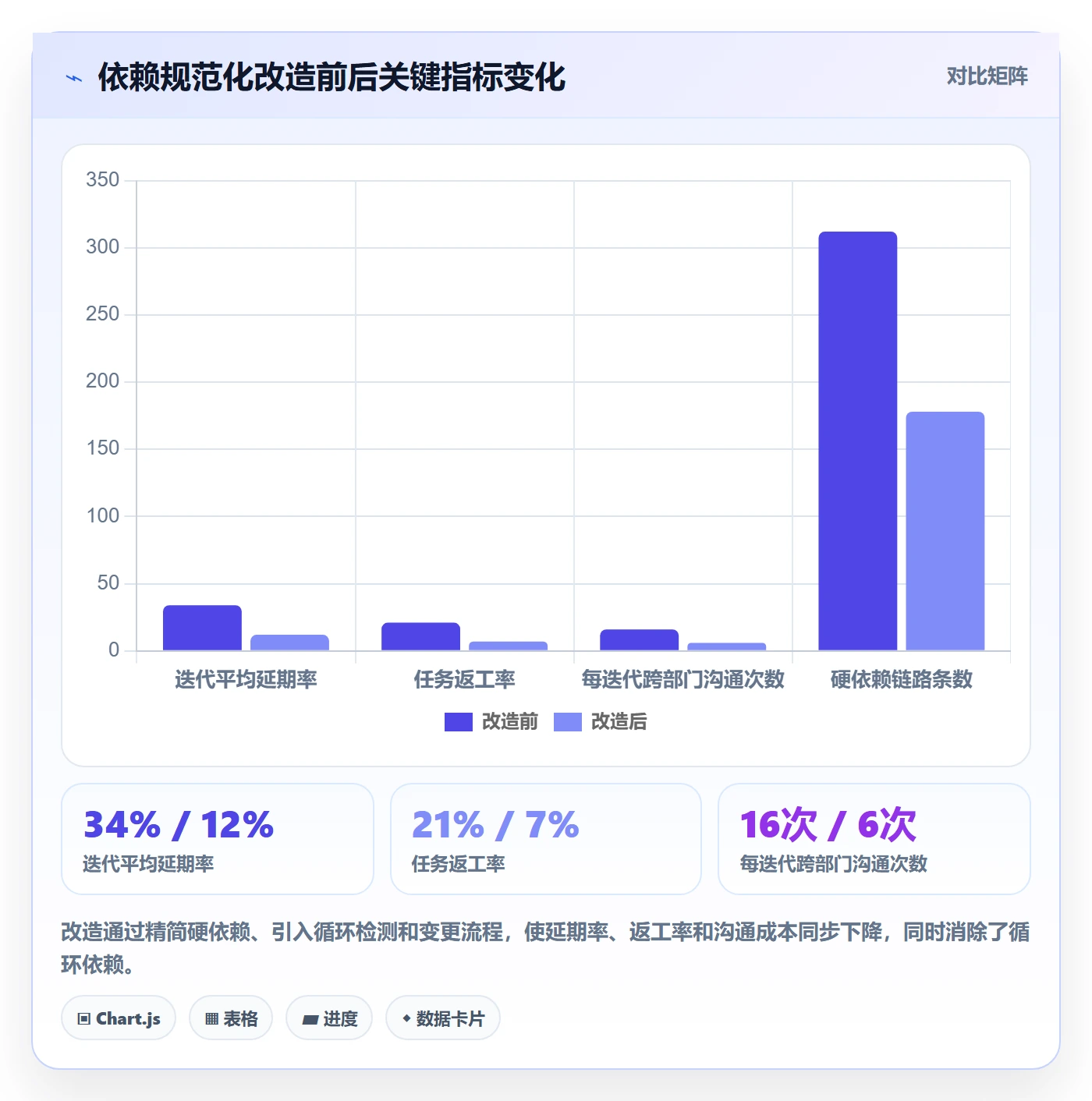Open the 16次 / 6次 沟通次数 card
This screenshot has width=1092, height=1101.
874,839
